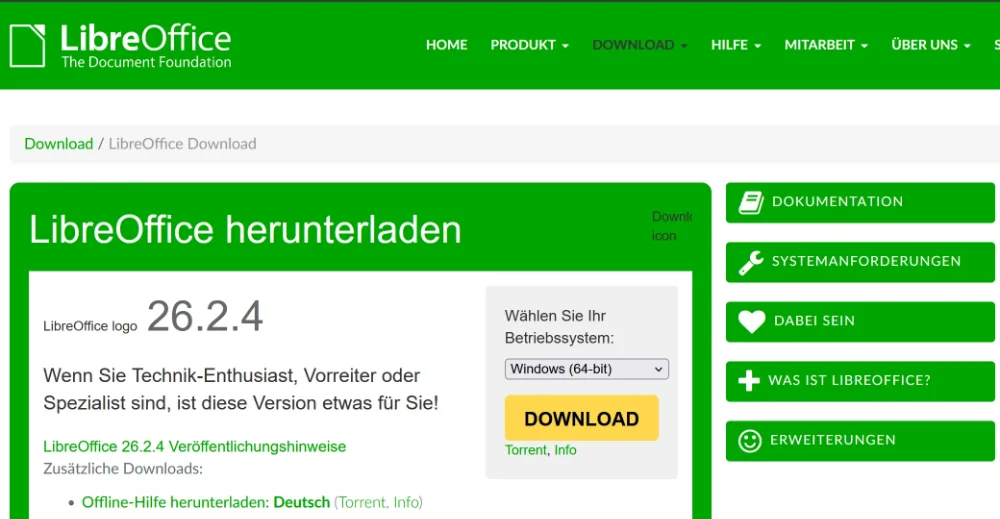Click the Wählen Sie Ihr Betriebssystem label
Viewport: 1000px width, 519px height.
tap(559, 327)
